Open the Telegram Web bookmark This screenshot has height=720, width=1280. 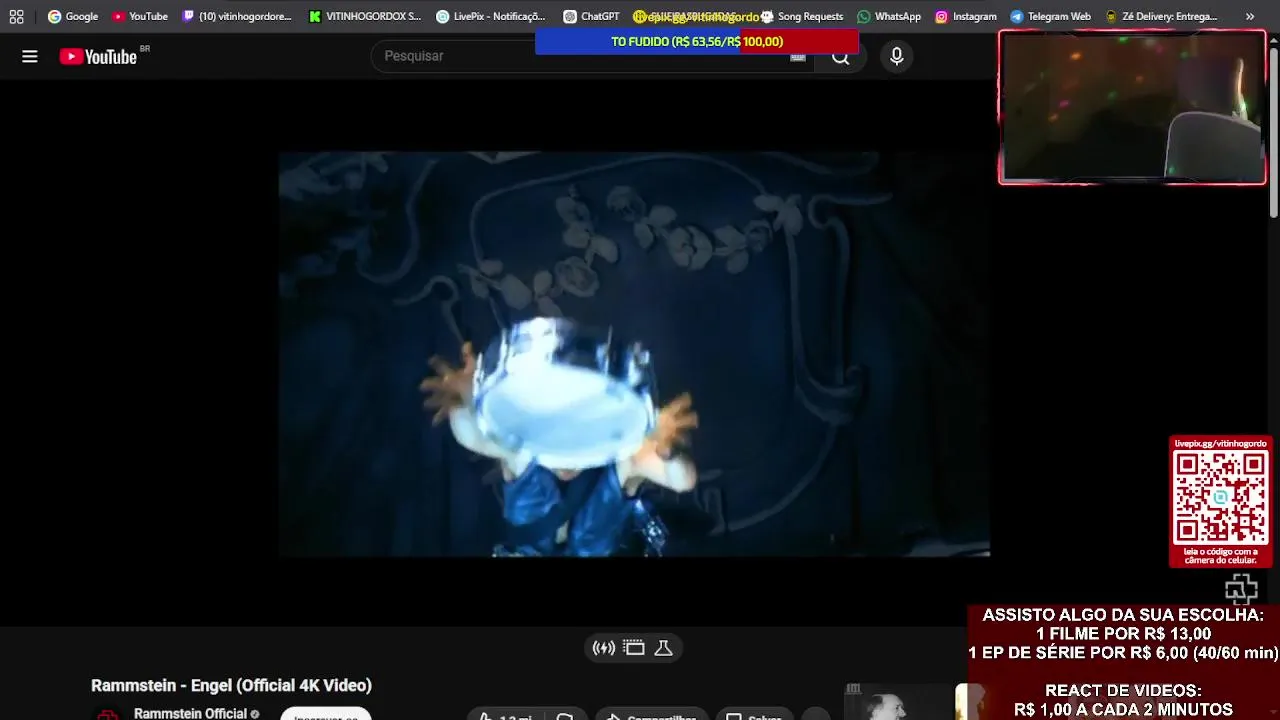point(1050,16)
